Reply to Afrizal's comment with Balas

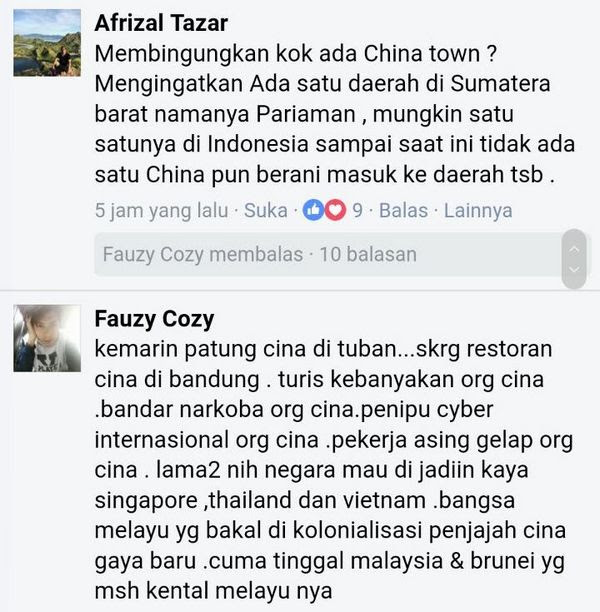click(403, 211)
